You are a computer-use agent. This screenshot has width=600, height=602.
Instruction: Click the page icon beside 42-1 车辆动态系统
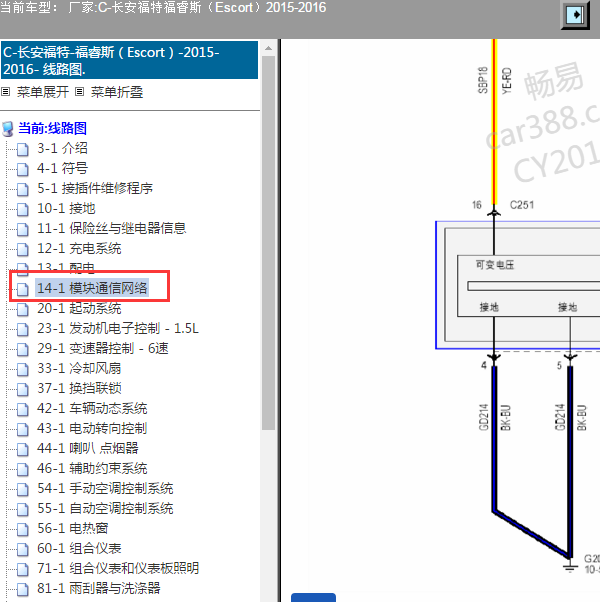point(23,409)
